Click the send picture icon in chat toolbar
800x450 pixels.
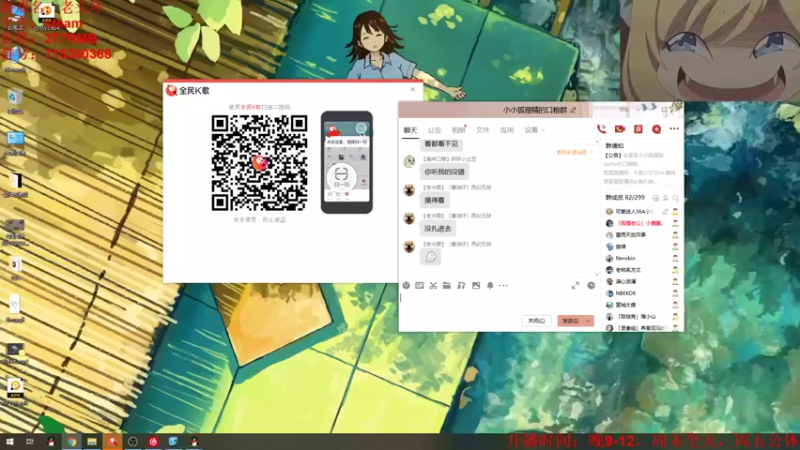click(x=476, y=285)
